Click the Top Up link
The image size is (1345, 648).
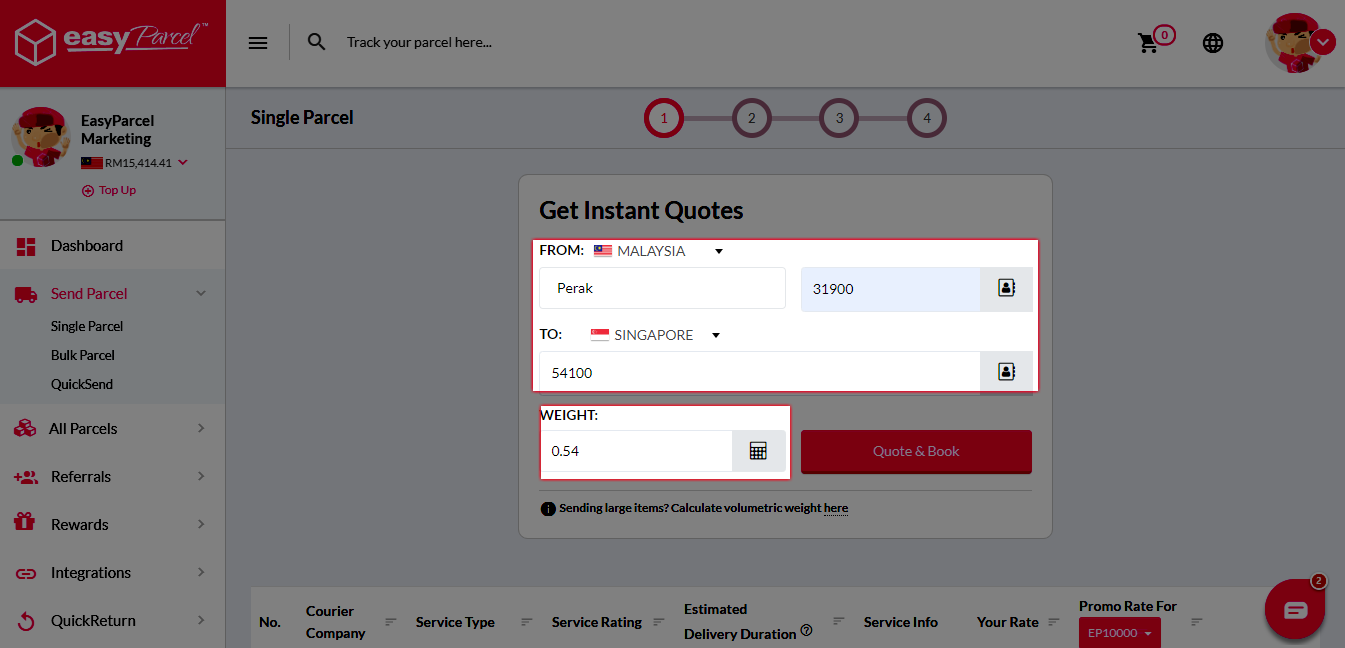point(117,191)
